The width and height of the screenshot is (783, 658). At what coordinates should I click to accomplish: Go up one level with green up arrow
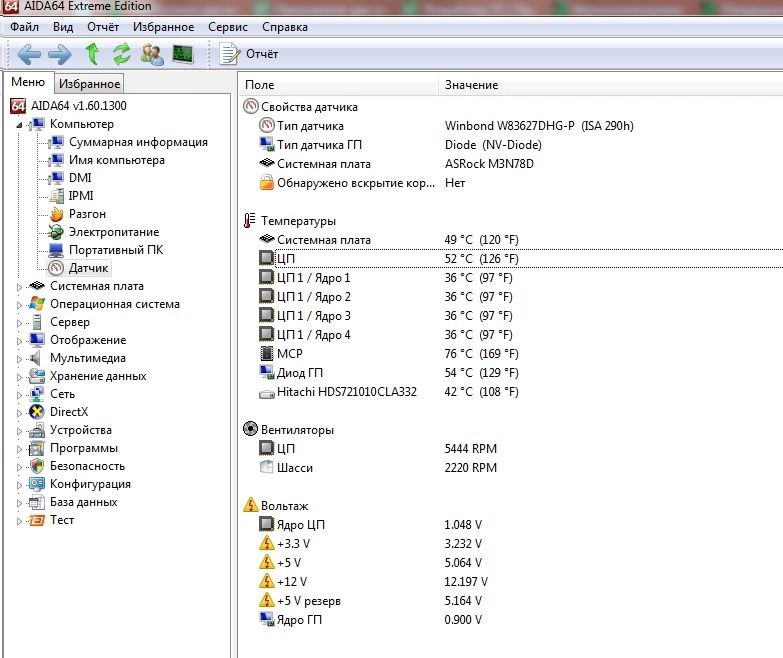pos(92,54)
